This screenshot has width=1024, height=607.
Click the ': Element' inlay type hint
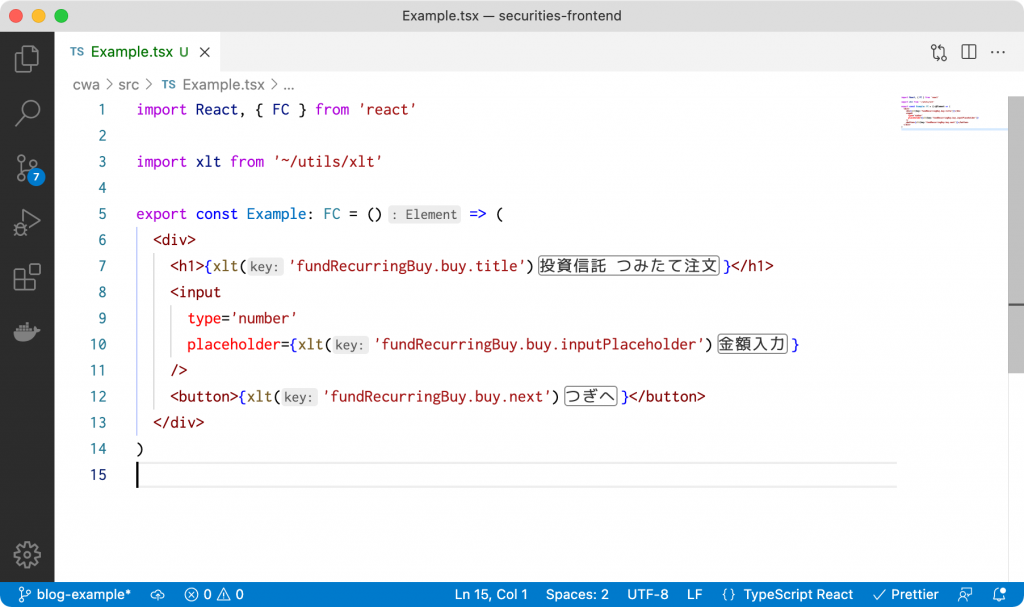click(x=424, y=214)
